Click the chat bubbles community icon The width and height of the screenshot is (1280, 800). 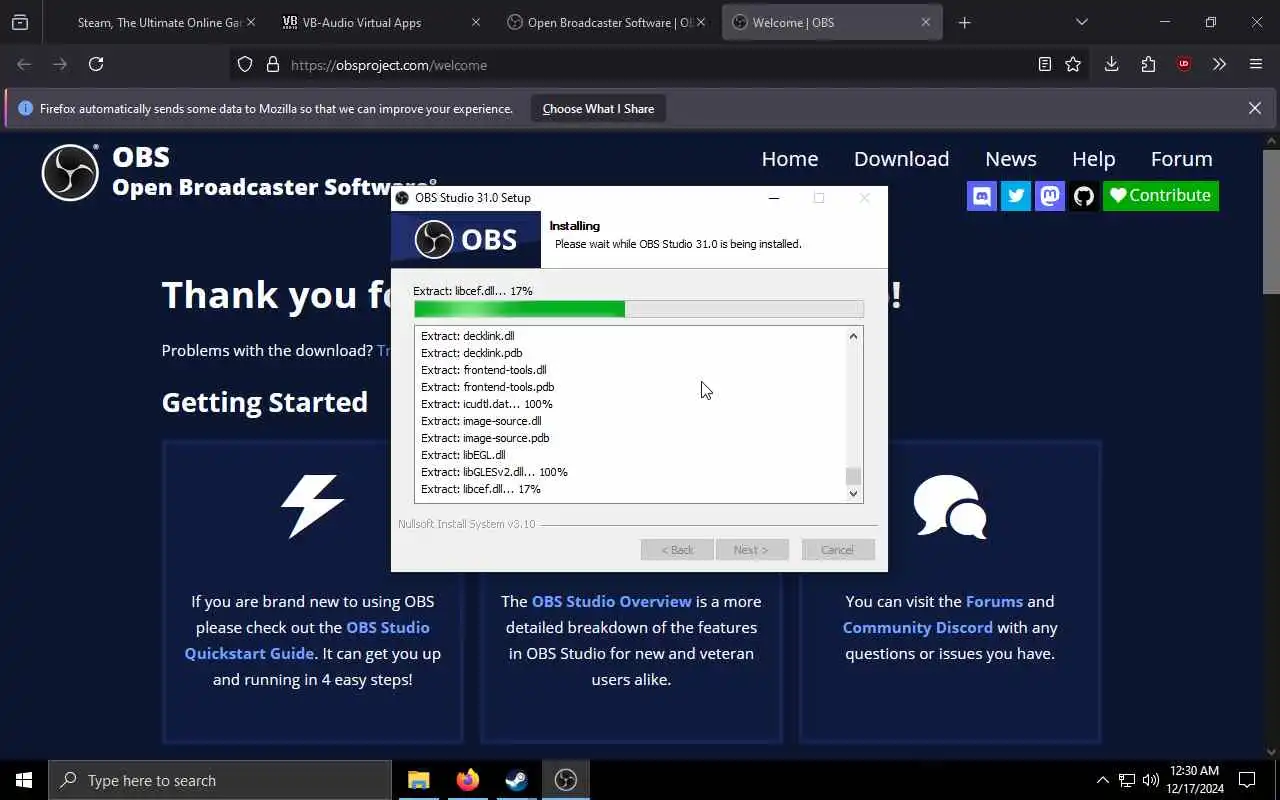(x=950, y=506)
